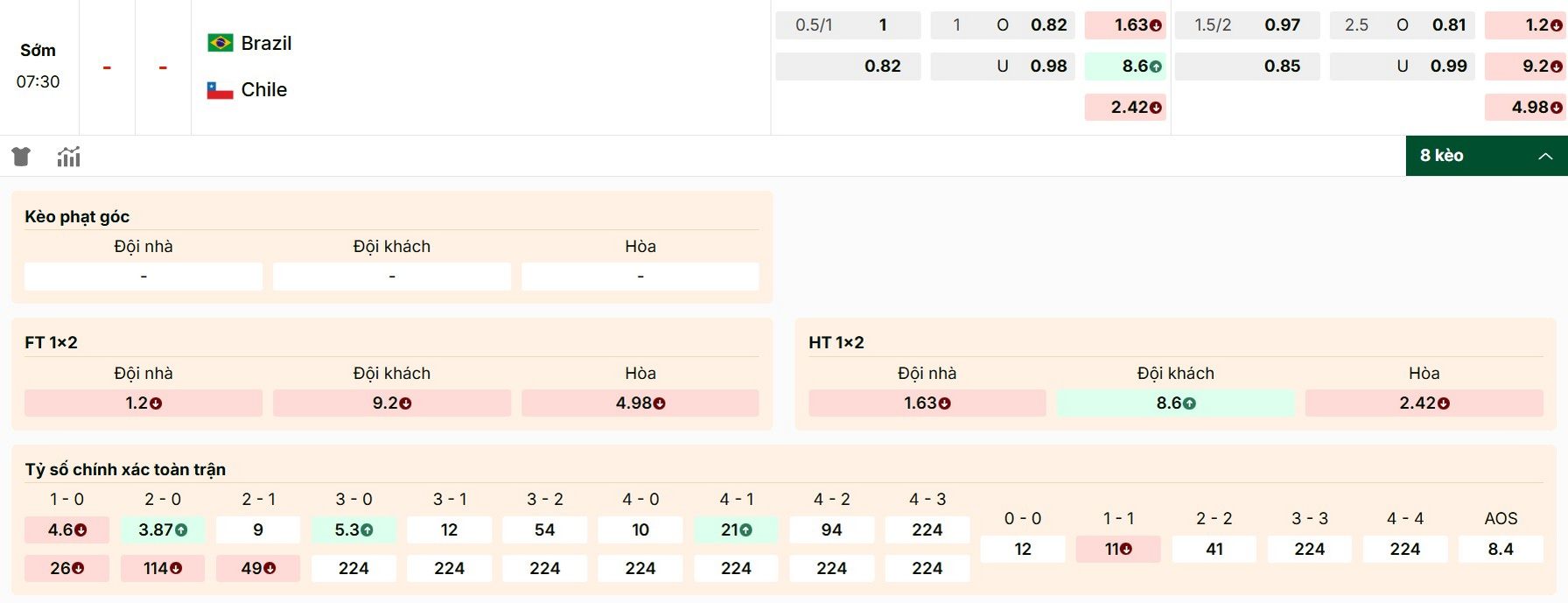The height and width of the screenshot is (603, 1568).
Task: Pick the AOS odds of 8.4
Action: tap(1501, 550)
